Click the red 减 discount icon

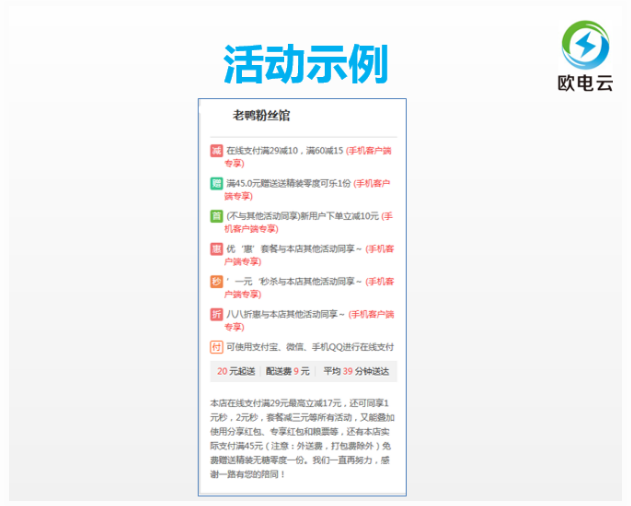coord(216,151)
